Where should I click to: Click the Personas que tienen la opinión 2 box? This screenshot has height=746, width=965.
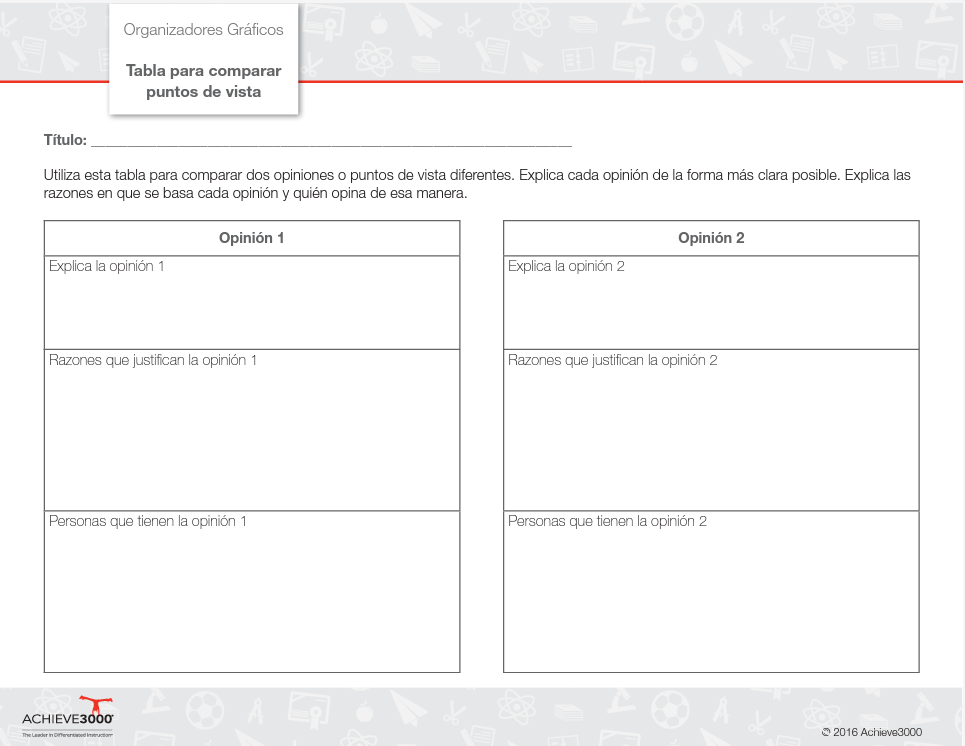click(711, 592)
